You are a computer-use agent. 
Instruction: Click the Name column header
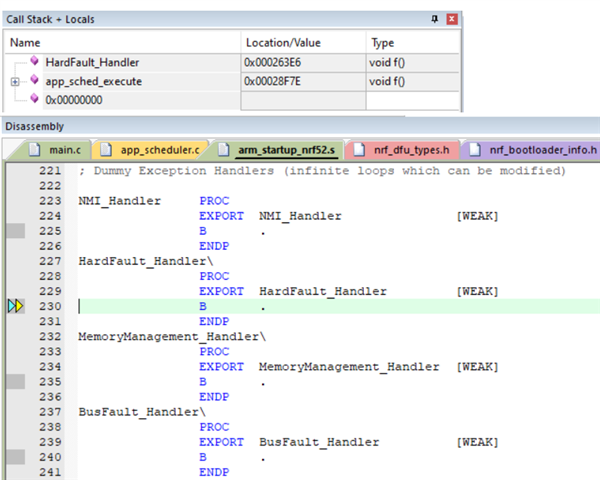click(x=25, y=43)
